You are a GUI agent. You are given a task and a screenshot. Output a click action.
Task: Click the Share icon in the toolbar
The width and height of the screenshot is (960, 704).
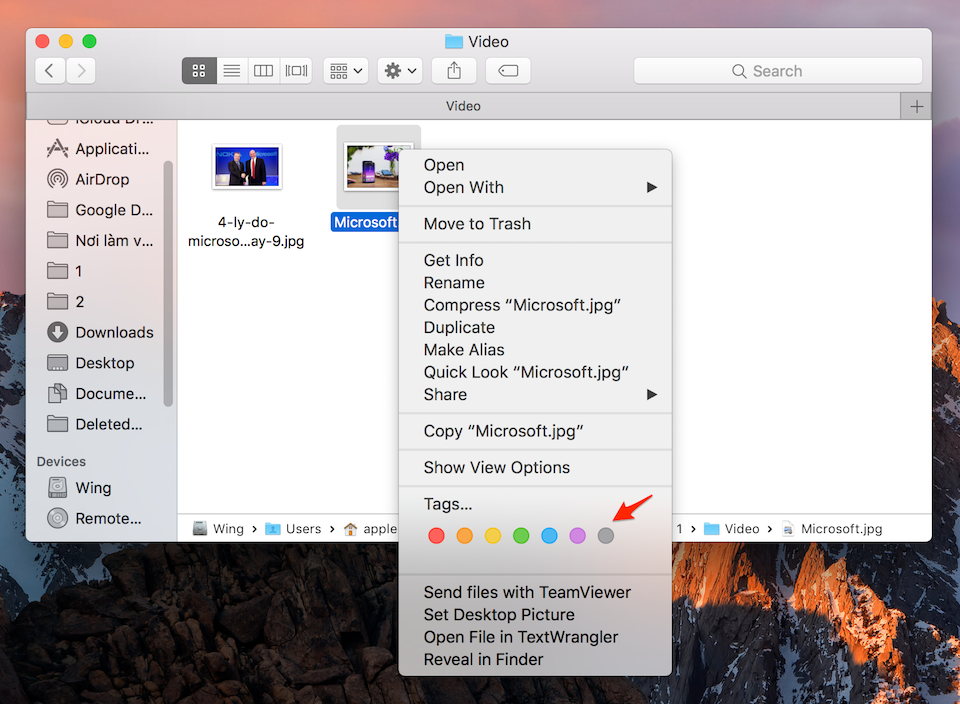(x=453, y=70)
